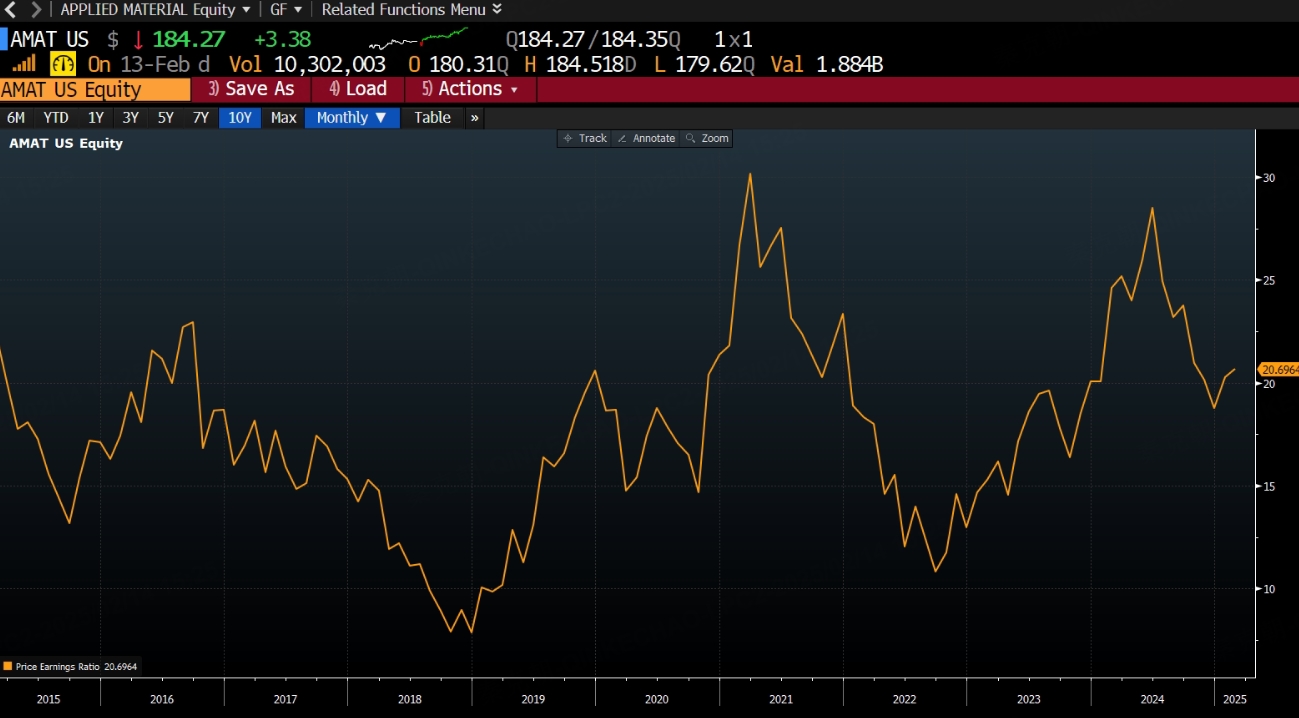Screen dimensions: 1299x718
Task: Switch to the Table view
Action: [x=433, y=117]
